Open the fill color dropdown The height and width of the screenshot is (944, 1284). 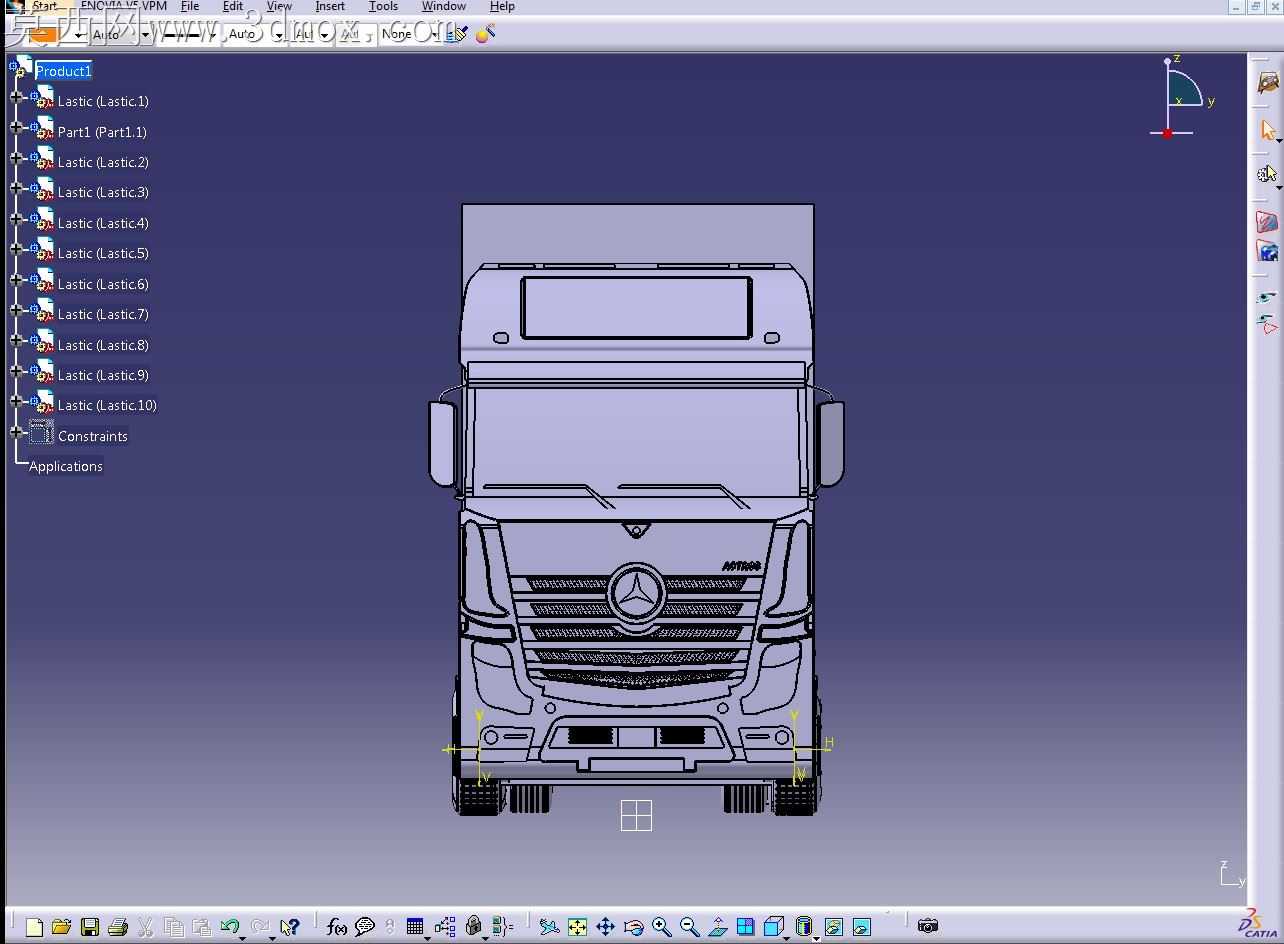click(80, 35)
